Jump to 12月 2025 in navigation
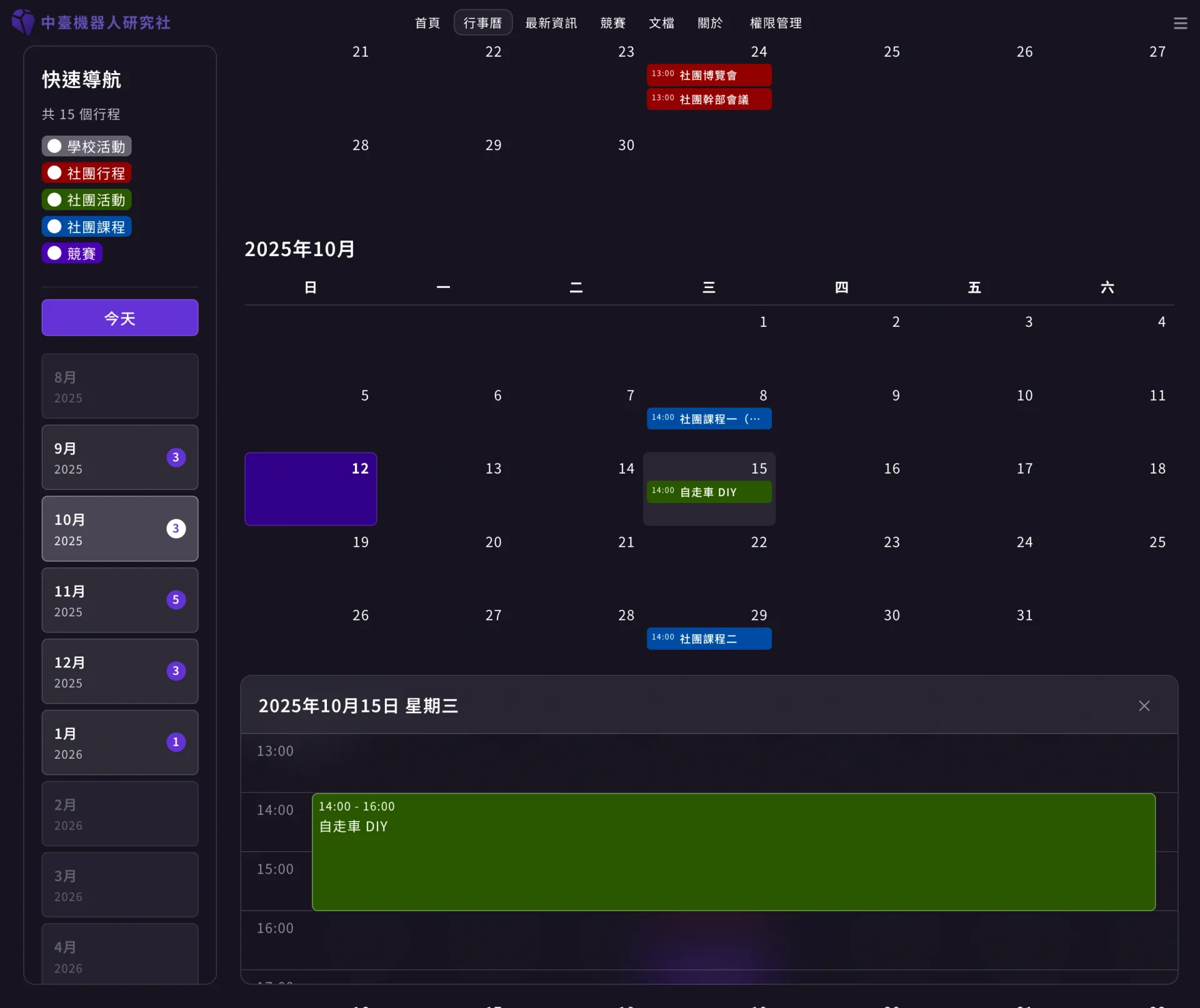Image resolution: width=1200 pixels, height=1008 pixels. (x=120, y=671)
